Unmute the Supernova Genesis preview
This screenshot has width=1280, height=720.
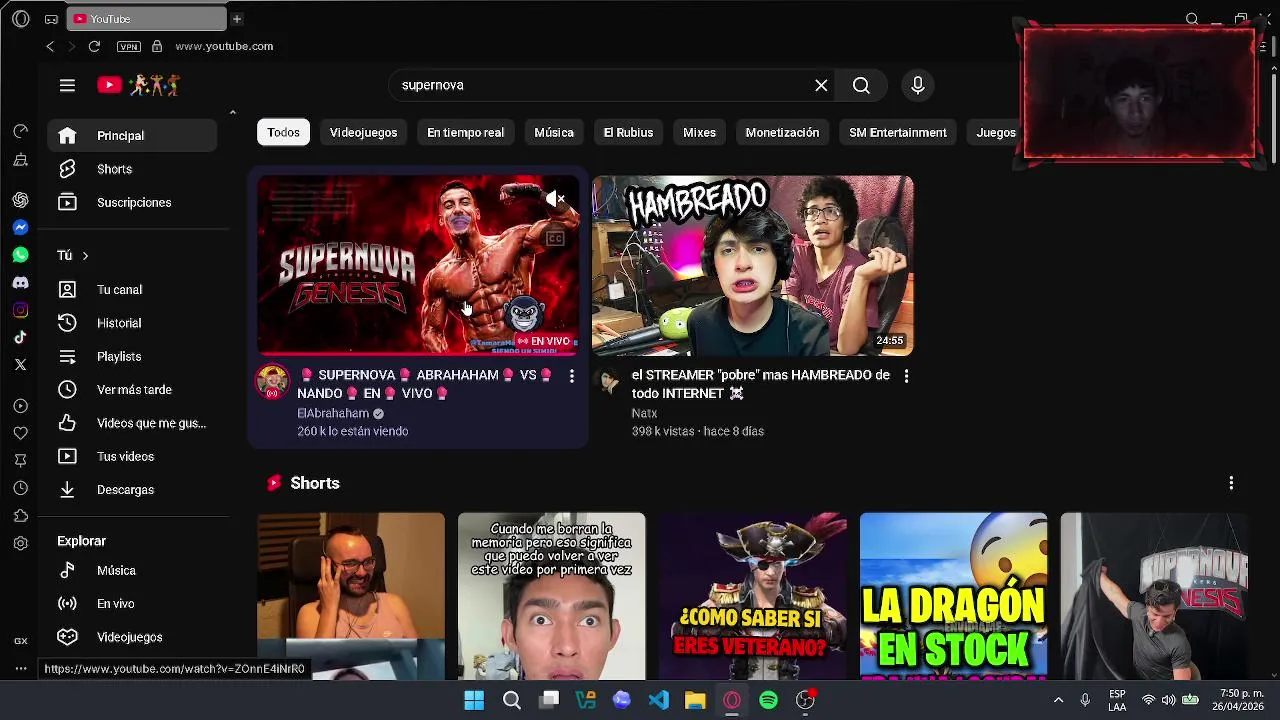(x=556, y=199)
